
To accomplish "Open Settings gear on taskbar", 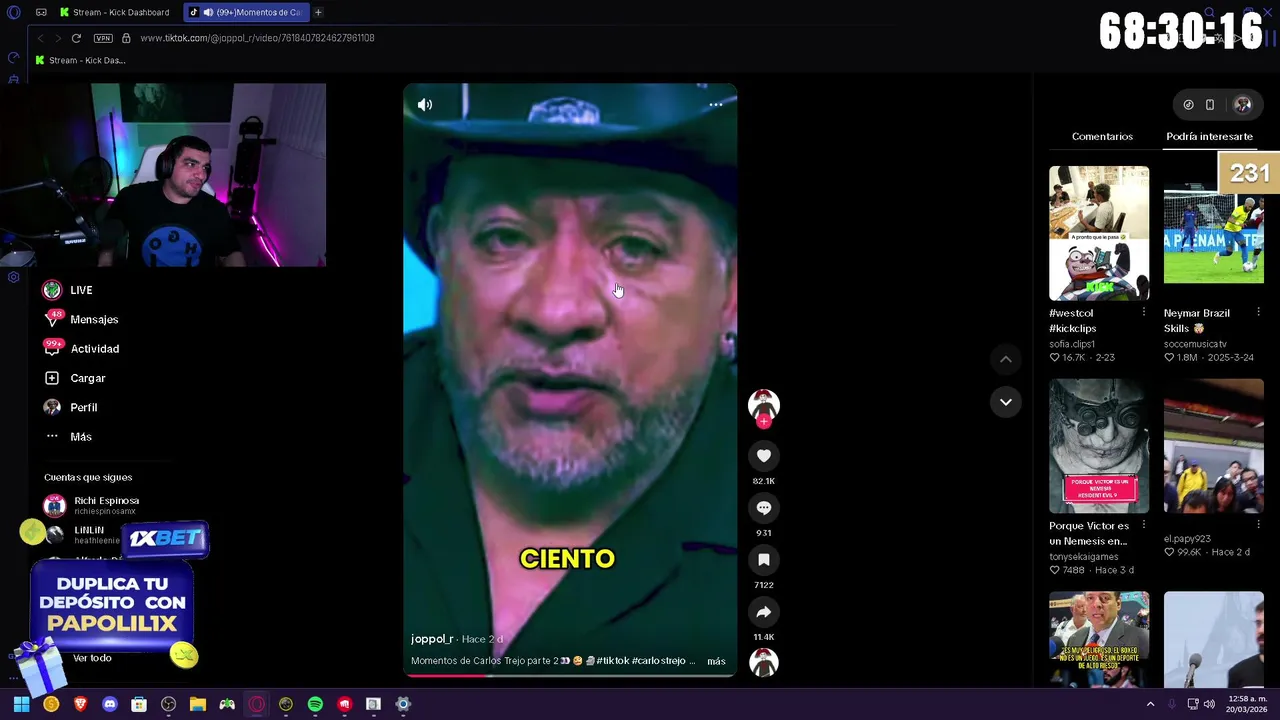I will pos(403,704).
